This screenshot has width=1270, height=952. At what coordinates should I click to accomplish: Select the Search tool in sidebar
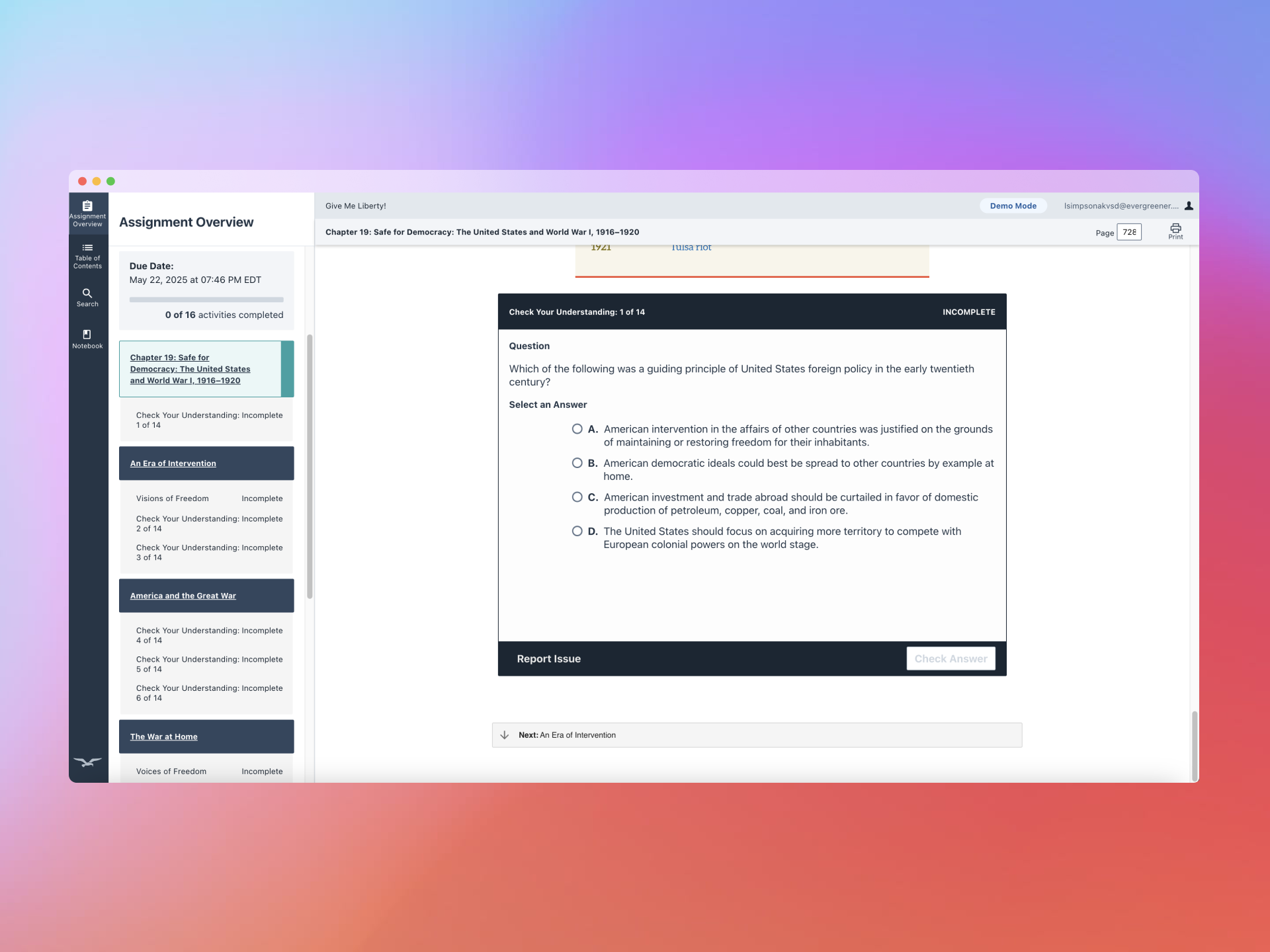tap(87, 297)
